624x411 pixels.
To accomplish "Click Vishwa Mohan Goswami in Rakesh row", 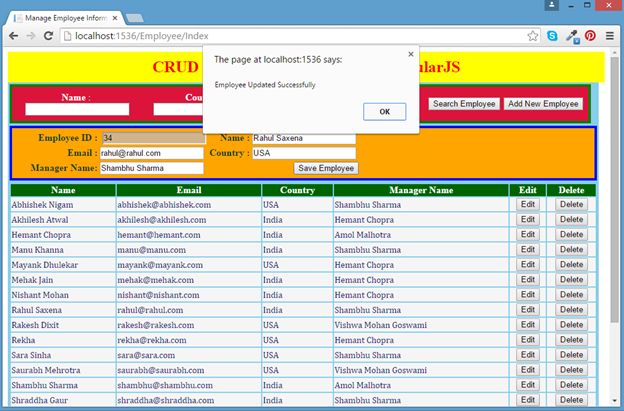I will pyautogui.click(x=380, y=325).
